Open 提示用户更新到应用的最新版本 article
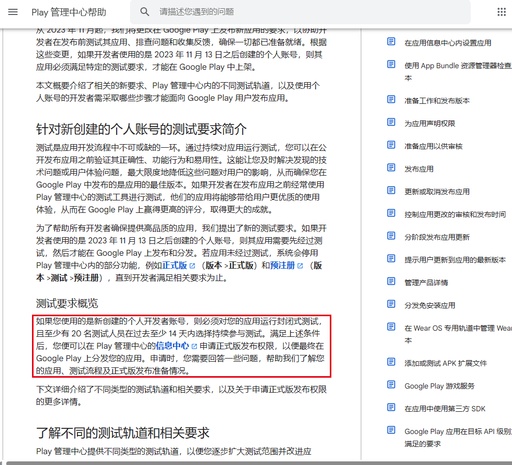 click(x=455, y=260)
